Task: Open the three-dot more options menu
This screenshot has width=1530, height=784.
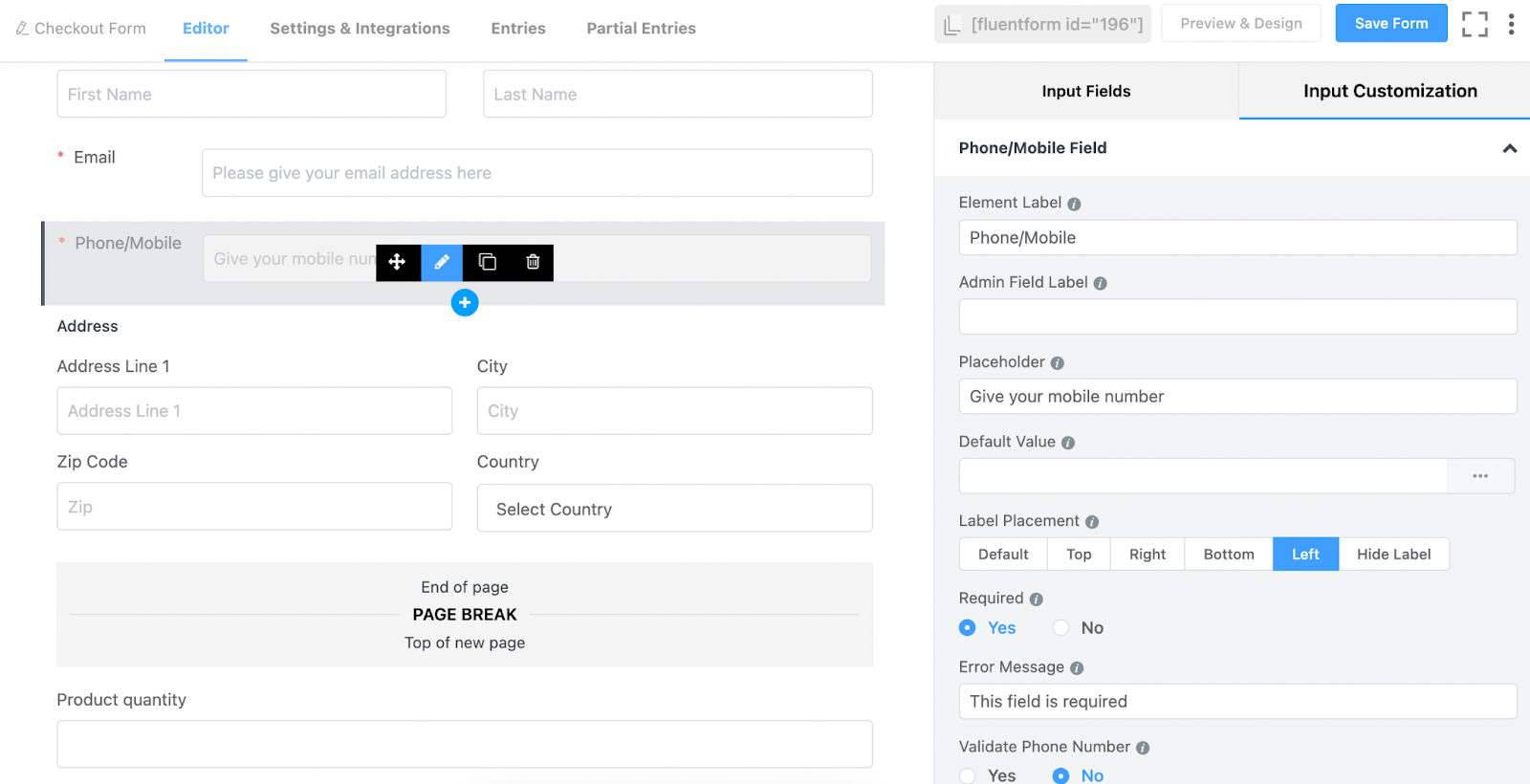Action: (x=1511, y=24)
